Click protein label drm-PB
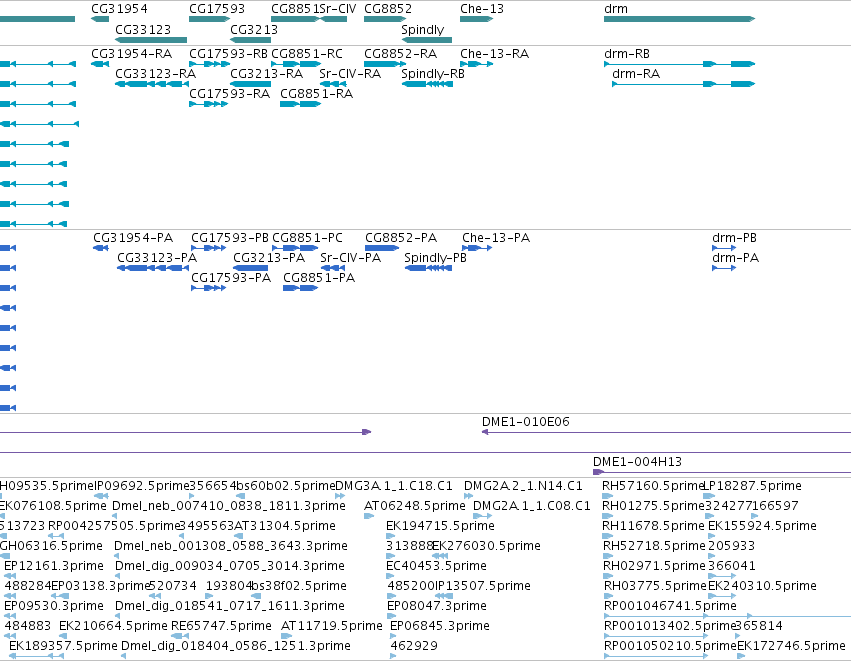 point(734,238)
